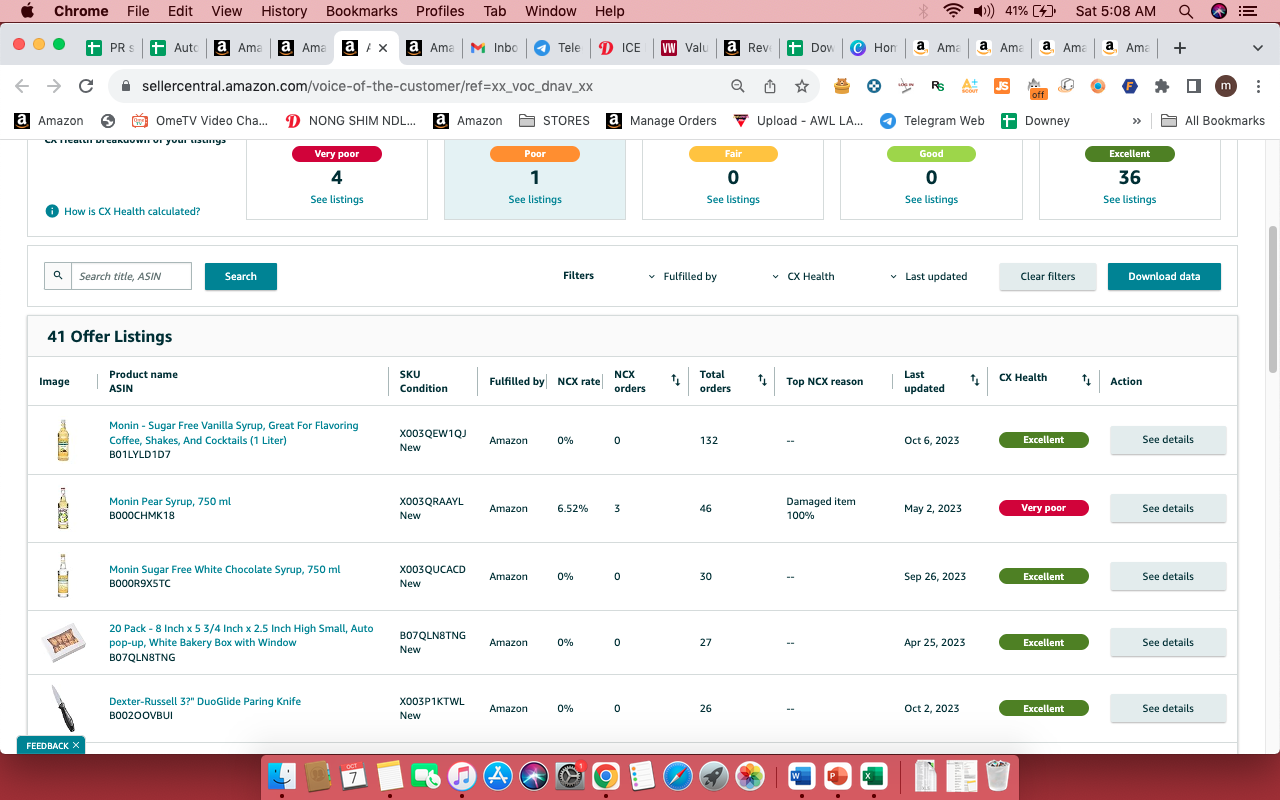This screenshot has height=800, width=1280.
Task: Open the Window menu
Action: (551, 11)
